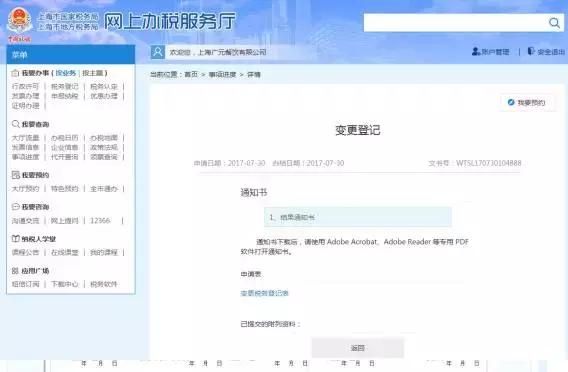Open 企业信息 under 我要查询

point(64,147)
